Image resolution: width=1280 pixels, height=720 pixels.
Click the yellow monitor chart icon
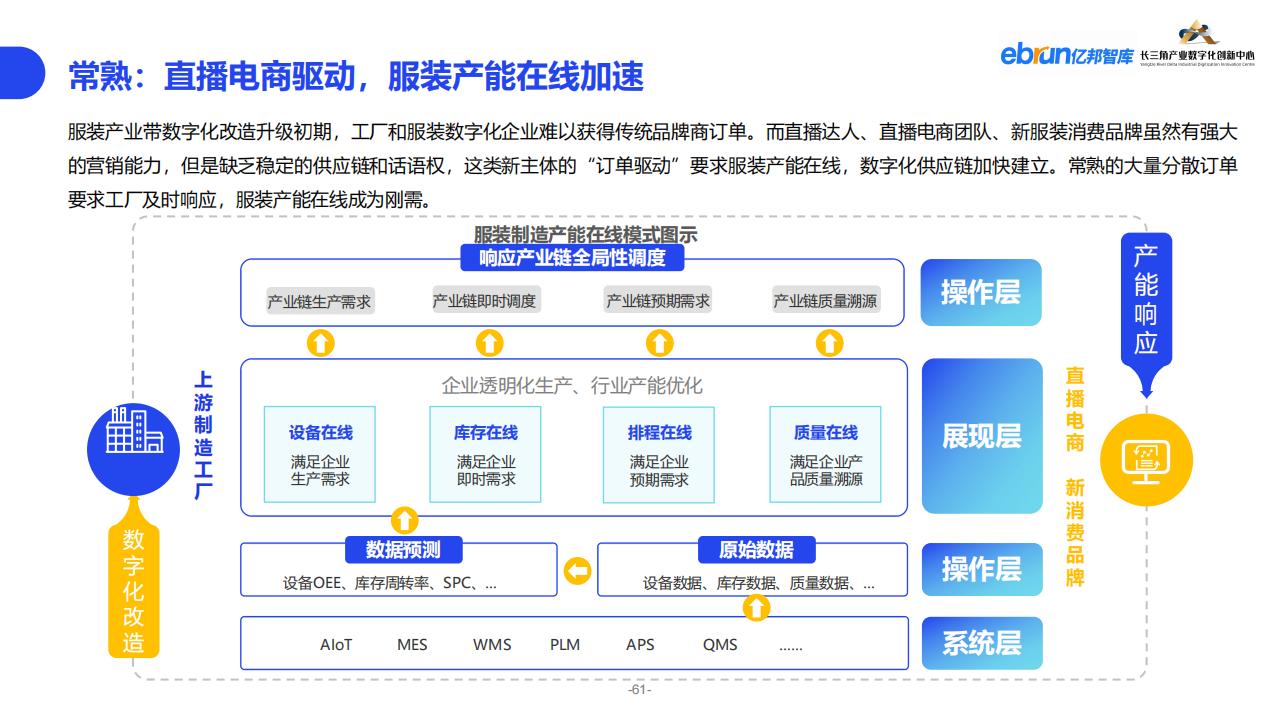click(1146, 462)
